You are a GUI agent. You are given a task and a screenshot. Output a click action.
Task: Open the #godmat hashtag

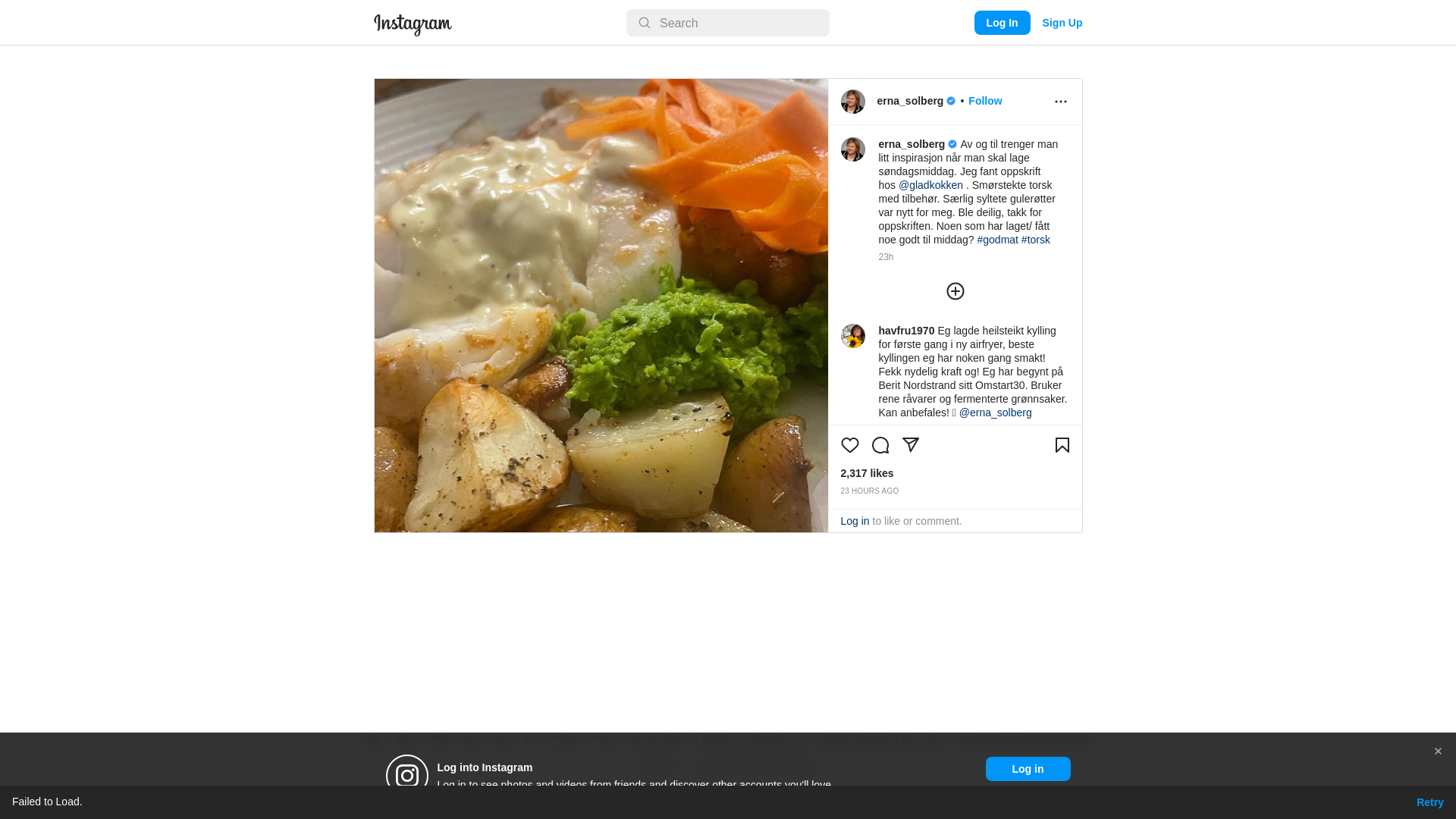pyautogui.click(x=997, y=240)
